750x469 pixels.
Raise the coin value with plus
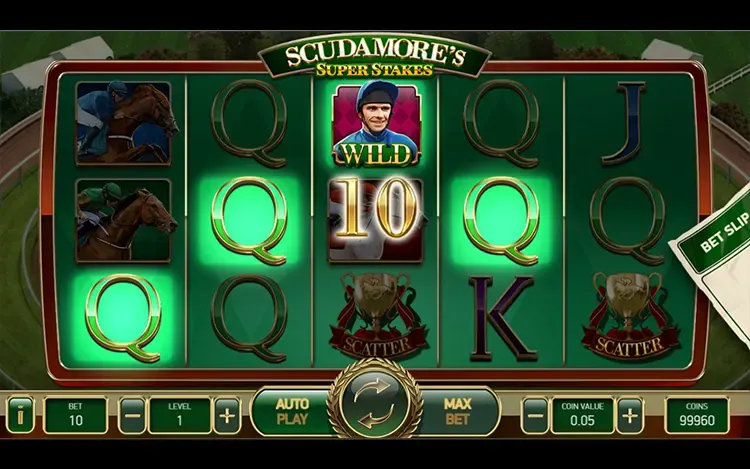[x=629, y=415]
